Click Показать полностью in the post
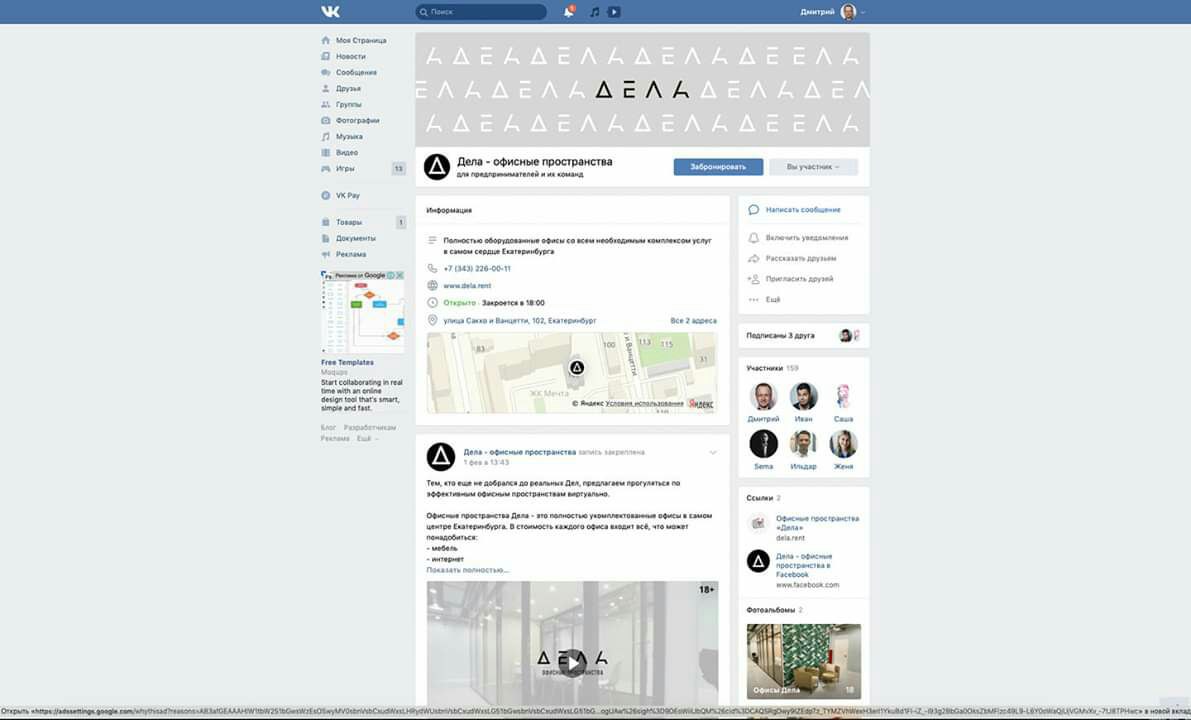Image resolution: width=1191 pixels, height=720 pixels. 467,570
